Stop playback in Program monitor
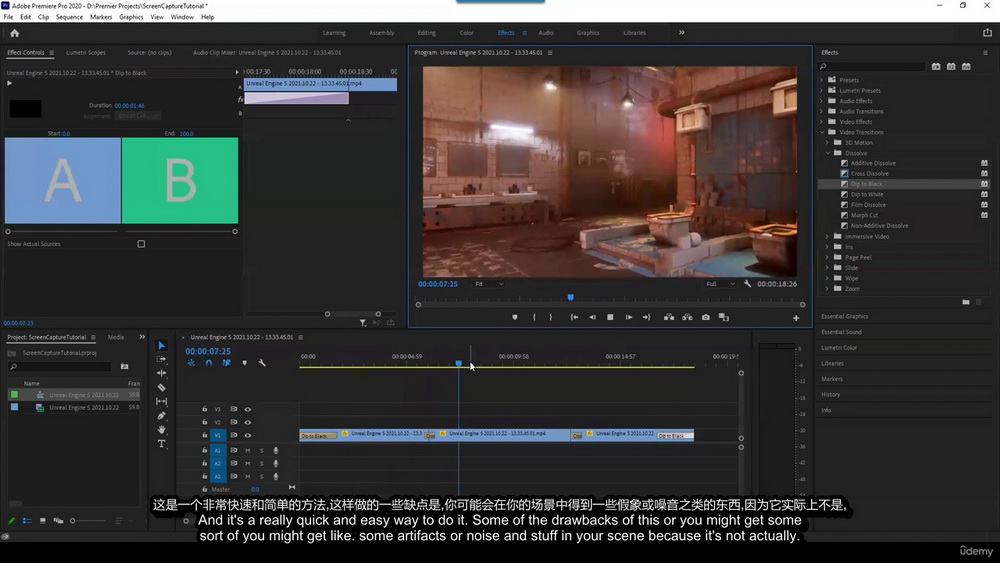 610,317
